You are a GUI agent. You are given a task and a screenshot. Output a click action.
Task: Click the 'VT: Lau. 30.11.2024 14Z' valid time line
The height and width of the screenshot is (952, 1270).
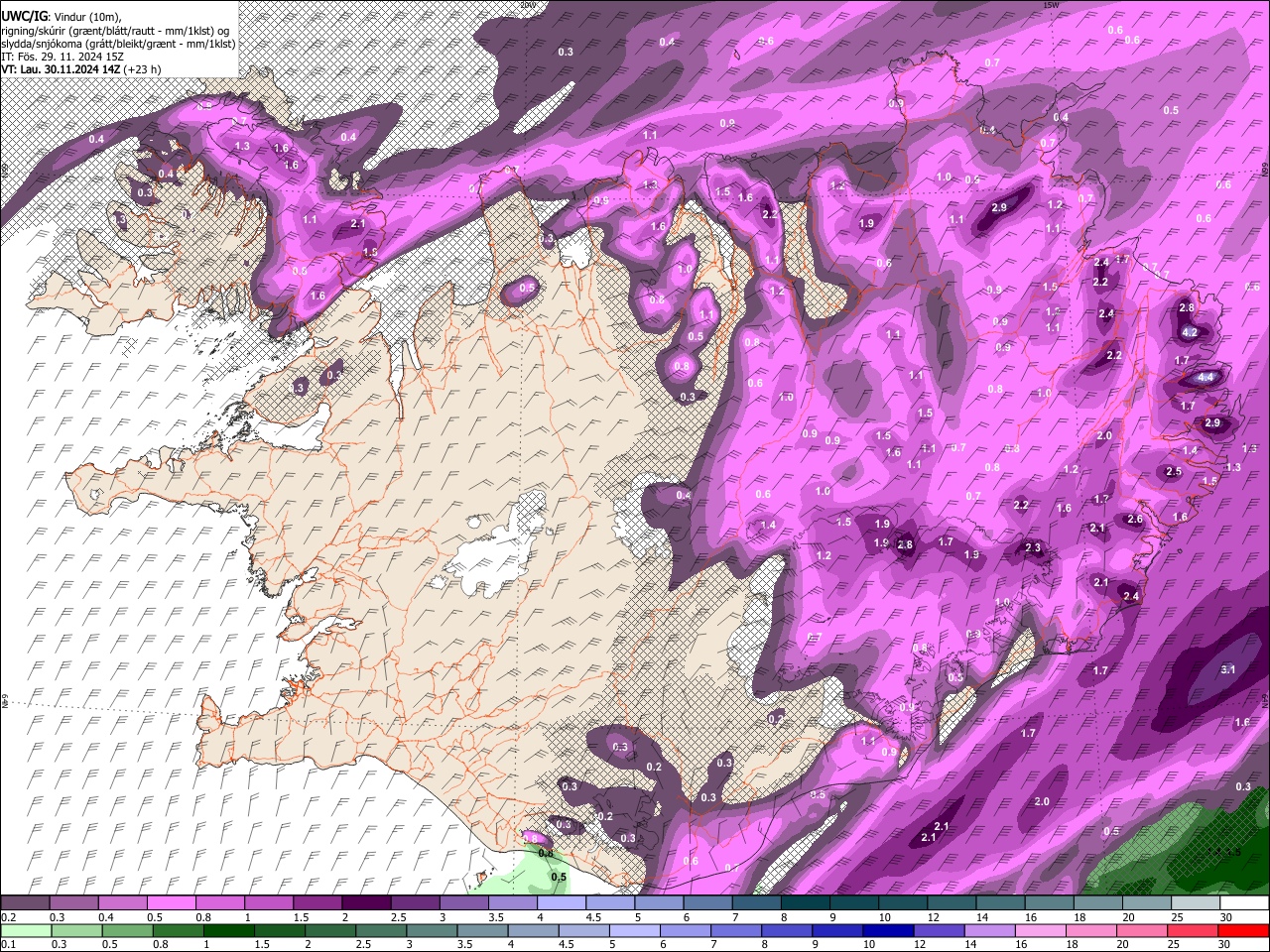point(62,69)
